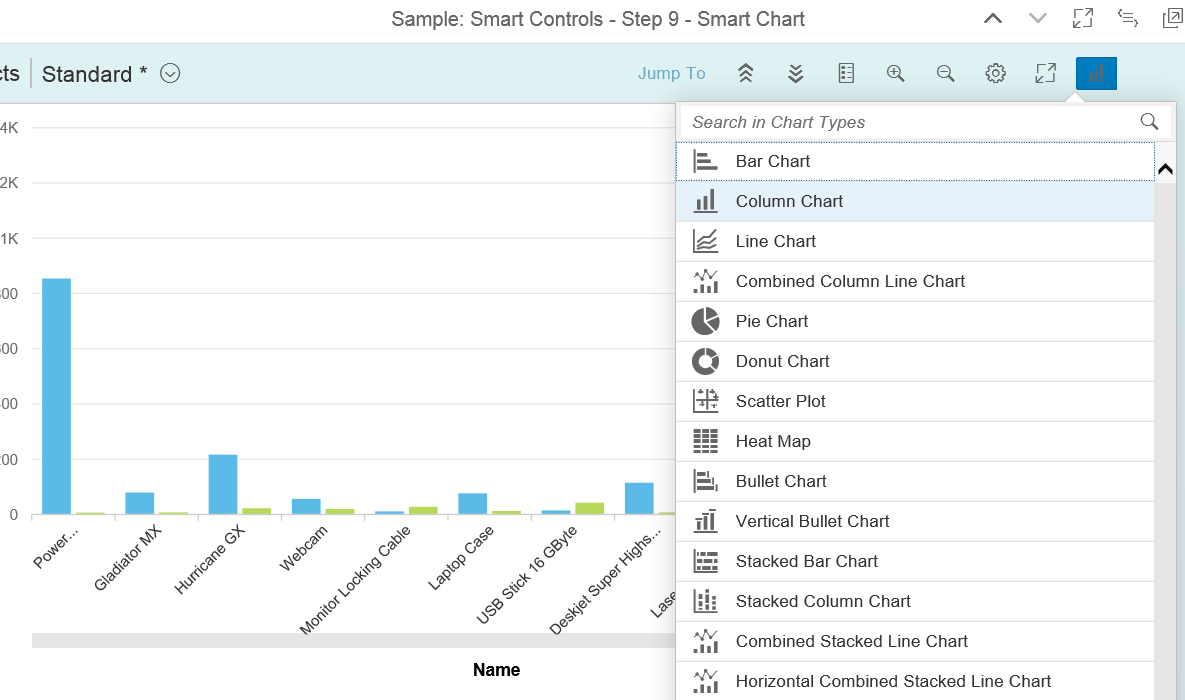Go to previous sample with up chevron
The width and height of the screenshot is (1185, 700).
tap(992, 19)
